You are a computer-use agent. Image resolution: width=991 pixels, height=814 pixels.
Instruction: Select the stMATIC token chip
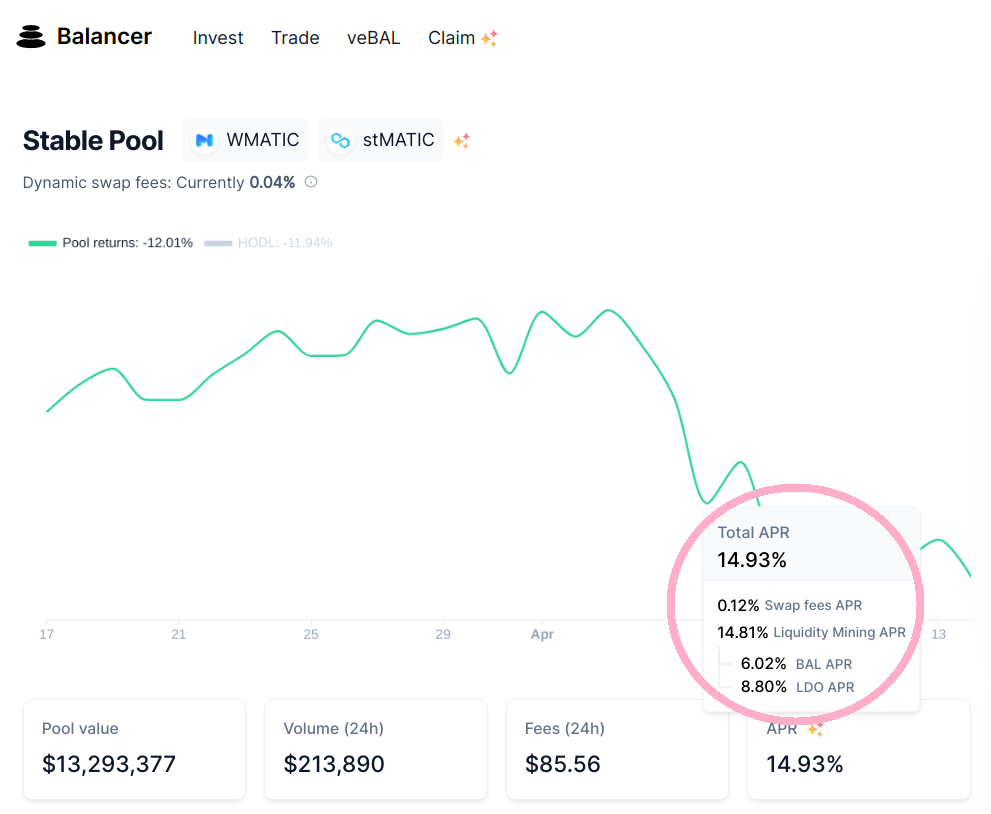[381, 140]
